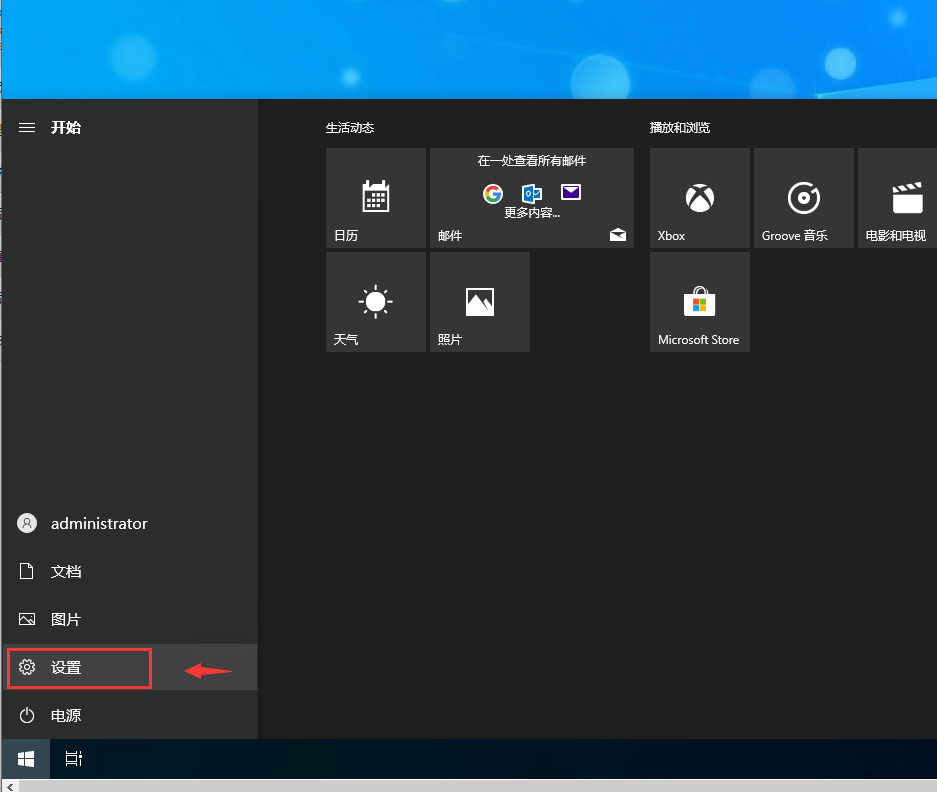This screenshot has height=792, width=937.
Task: Open the Groove 音乐 tile
Action: point(803,198)
